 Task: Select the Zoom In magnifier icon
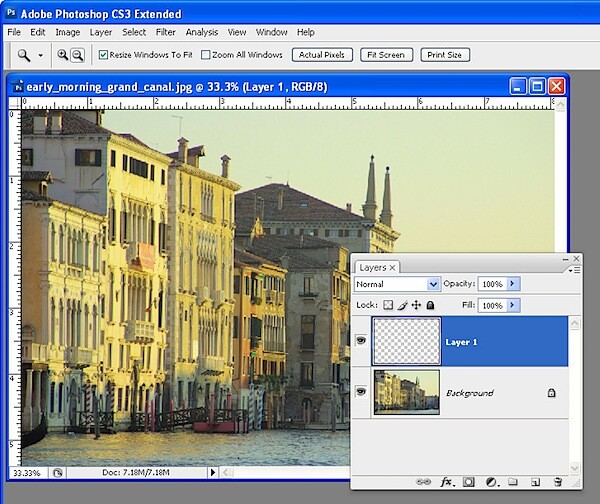(62, 55)
